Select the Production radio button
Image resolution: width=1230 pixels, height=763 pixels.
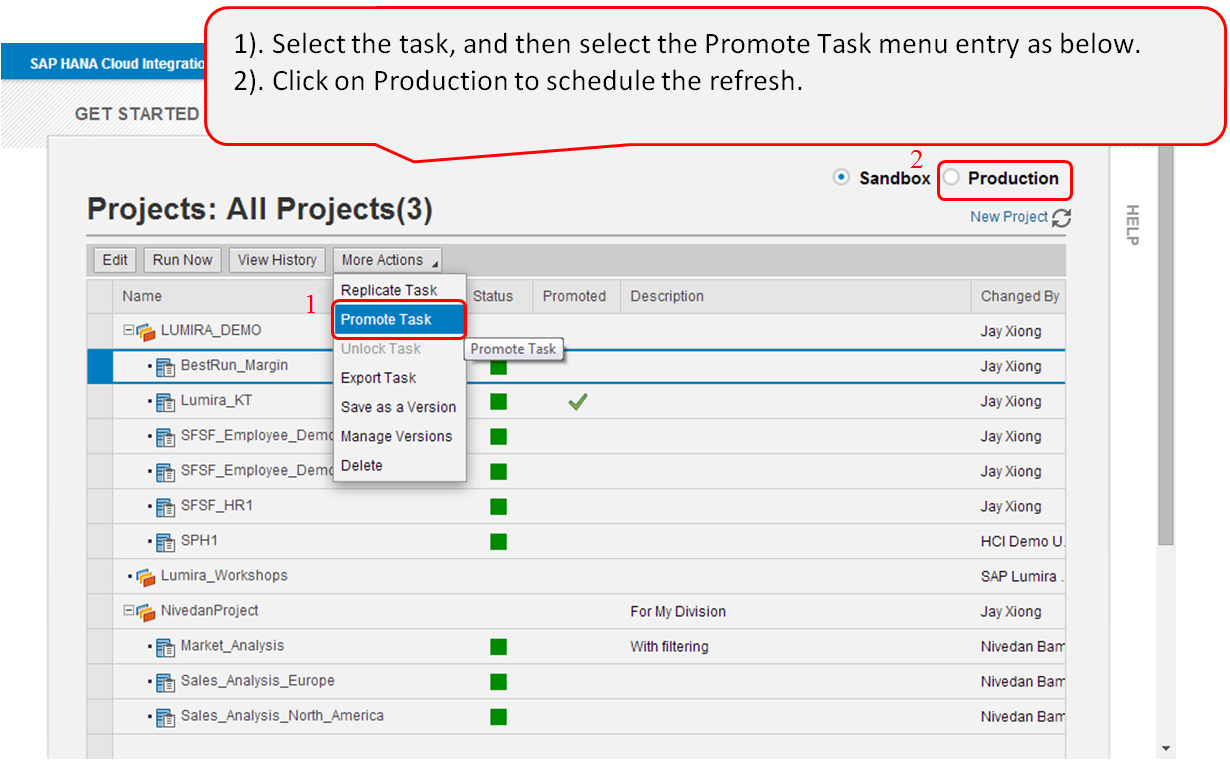[952, 178]
